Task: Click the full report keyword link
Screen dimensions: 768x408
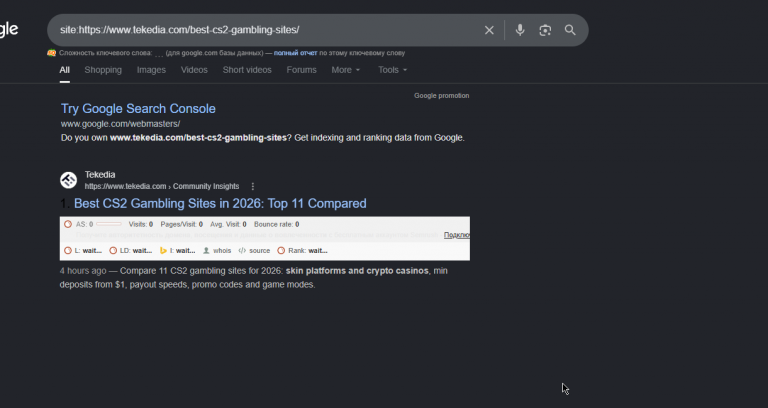Action: click(295, 53)
